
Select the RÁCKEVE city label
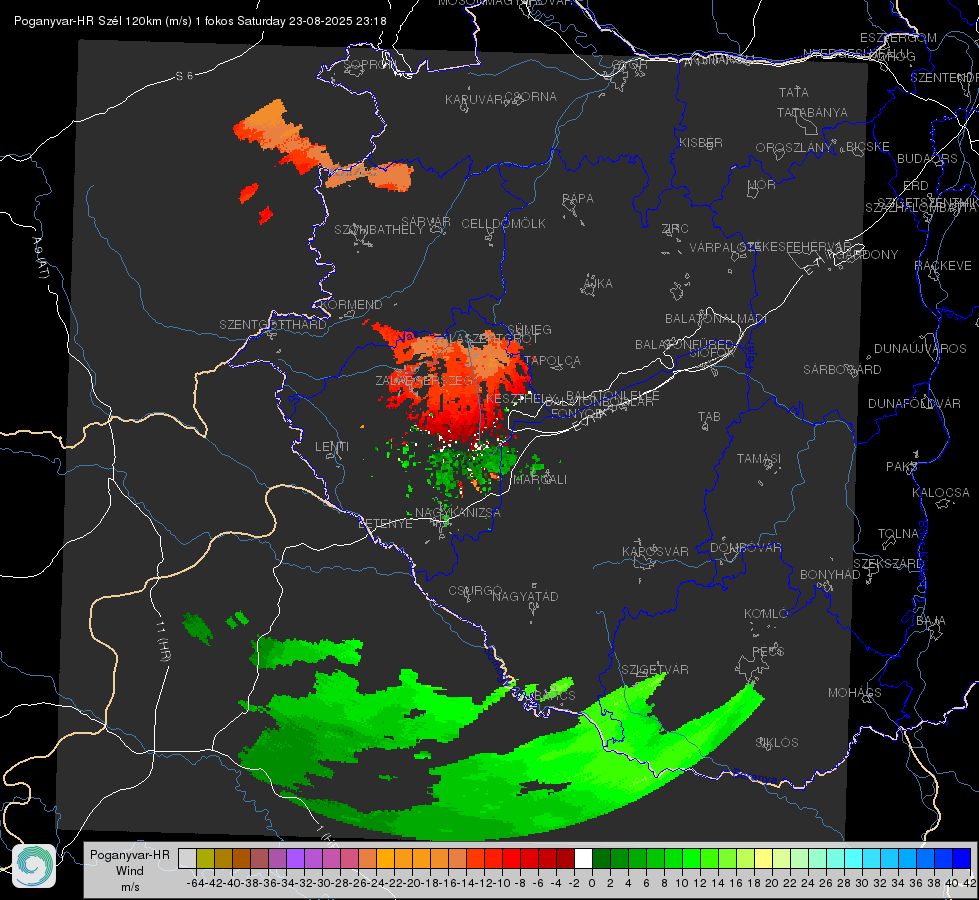943,266
